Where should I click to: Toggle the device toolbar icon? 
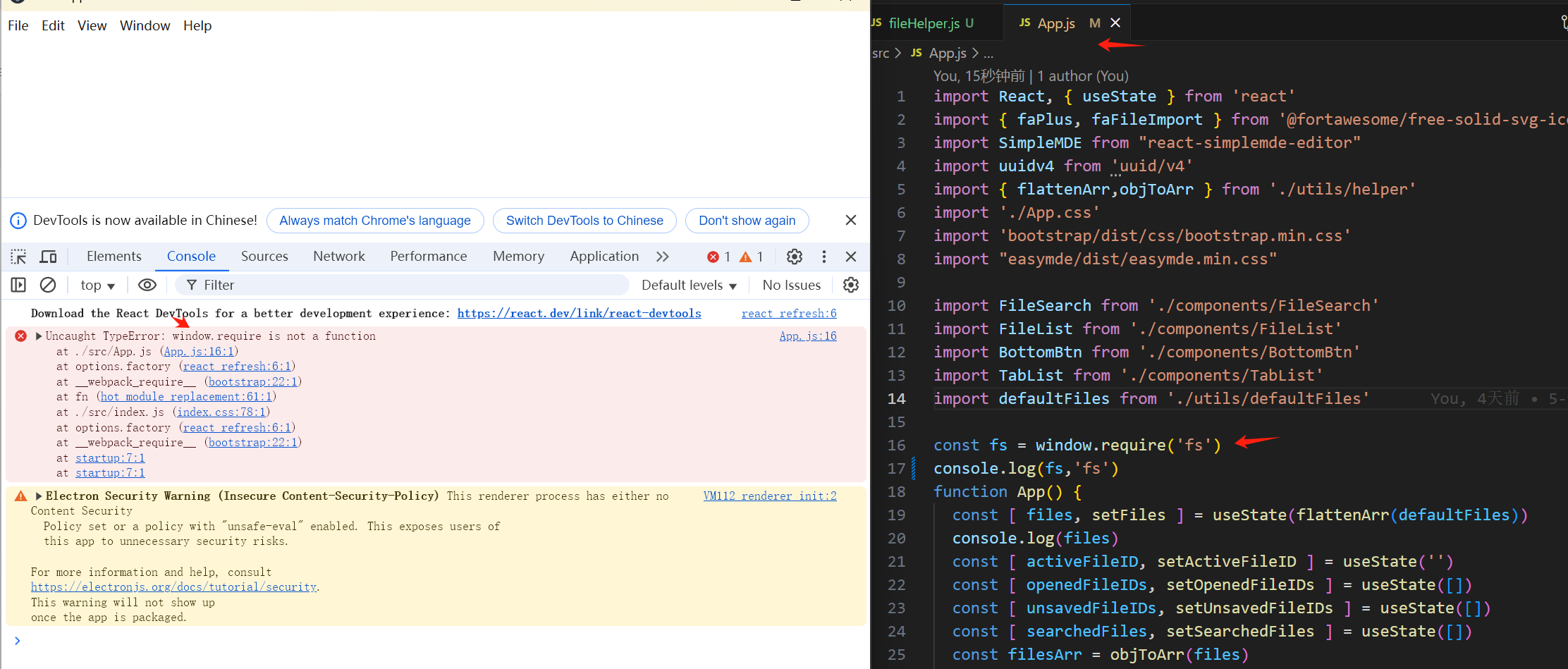click(x=48, y=257)
